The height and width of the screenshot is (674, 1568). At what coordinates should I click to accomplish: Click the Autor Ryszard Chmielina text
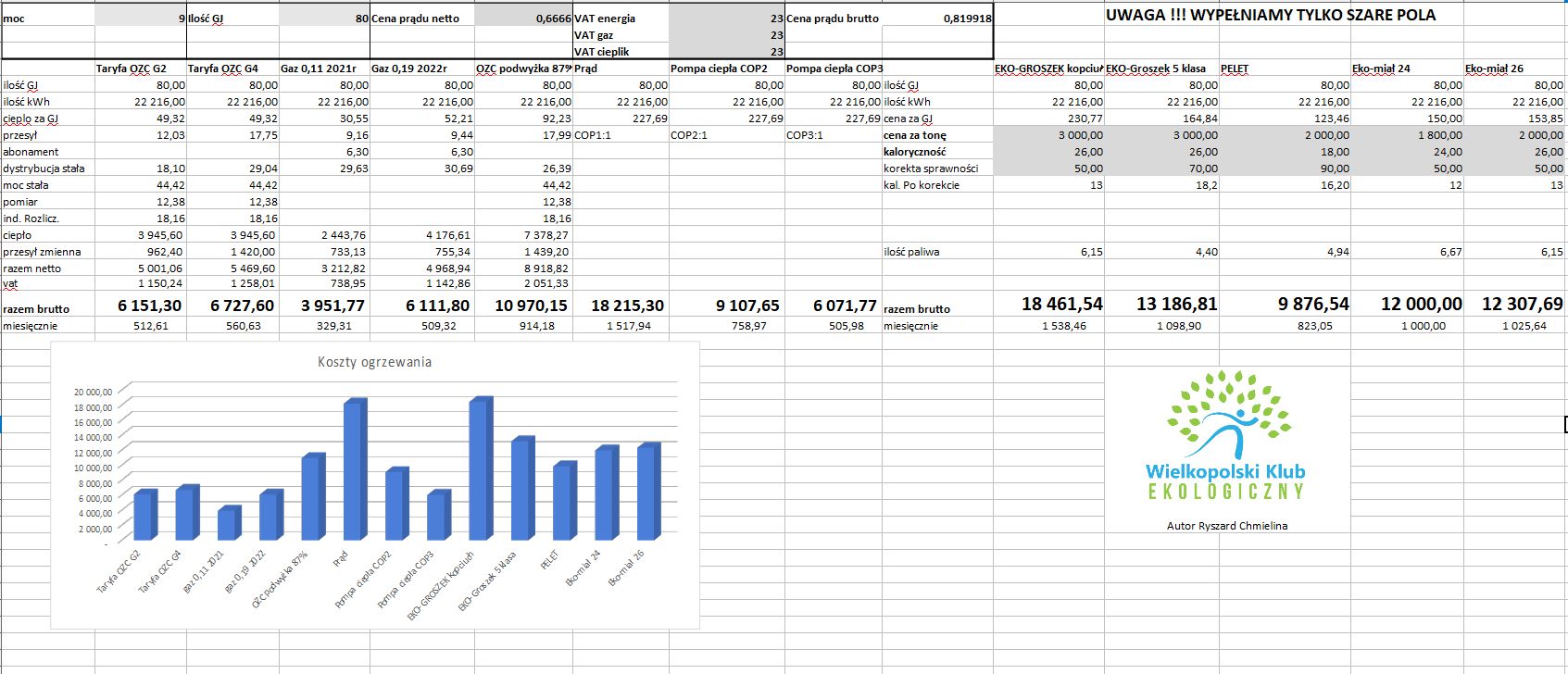coord(1227,526)
